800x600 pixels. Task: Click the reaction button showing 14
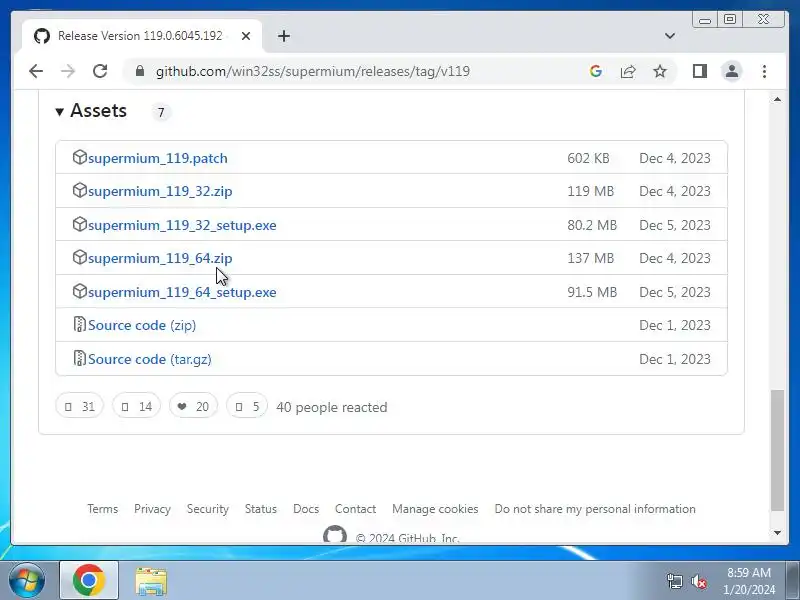[x=137, y=406]
